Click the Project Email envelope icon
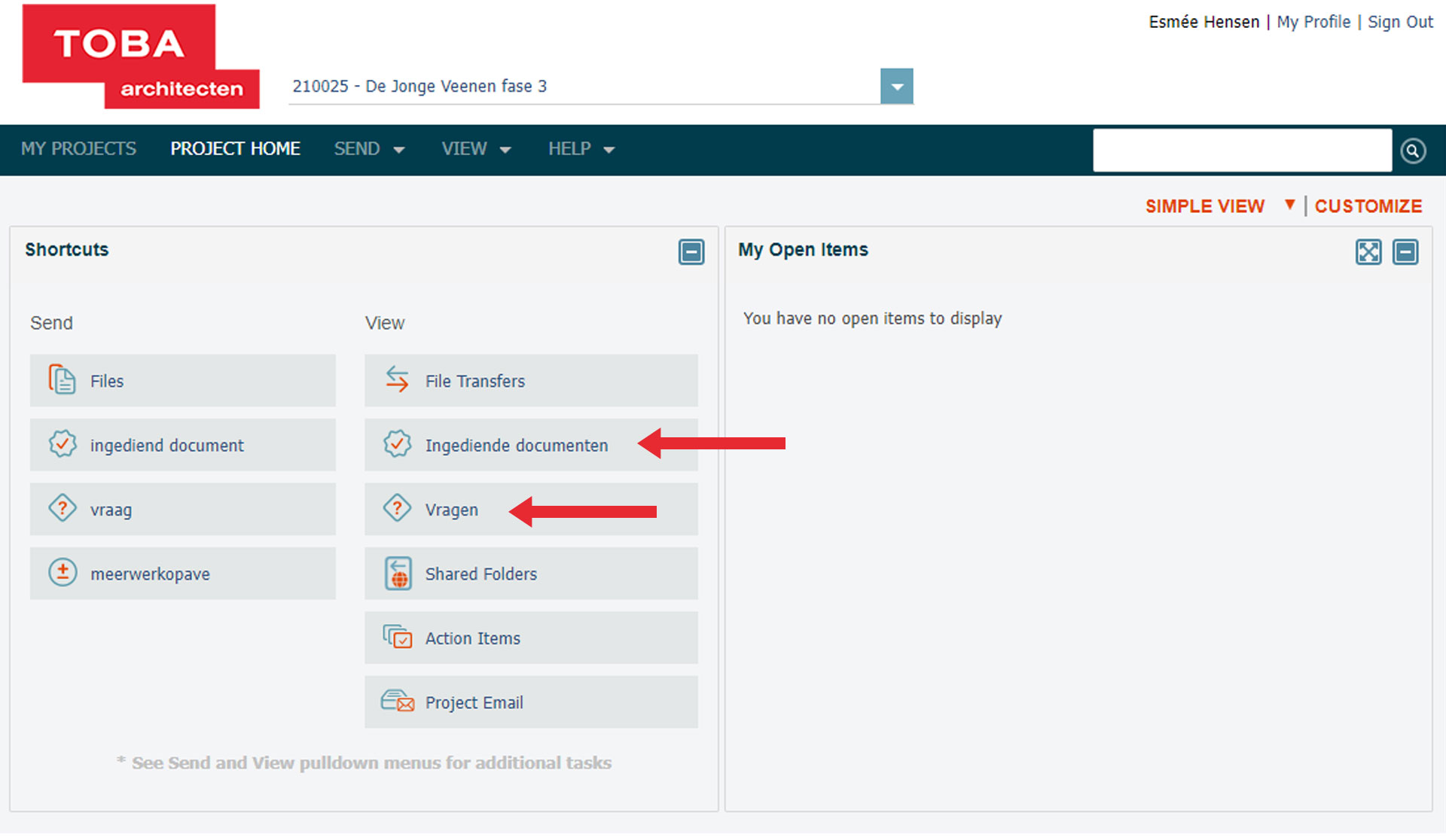The height and width of the screenshot is (840, 1446). [397, 702]
